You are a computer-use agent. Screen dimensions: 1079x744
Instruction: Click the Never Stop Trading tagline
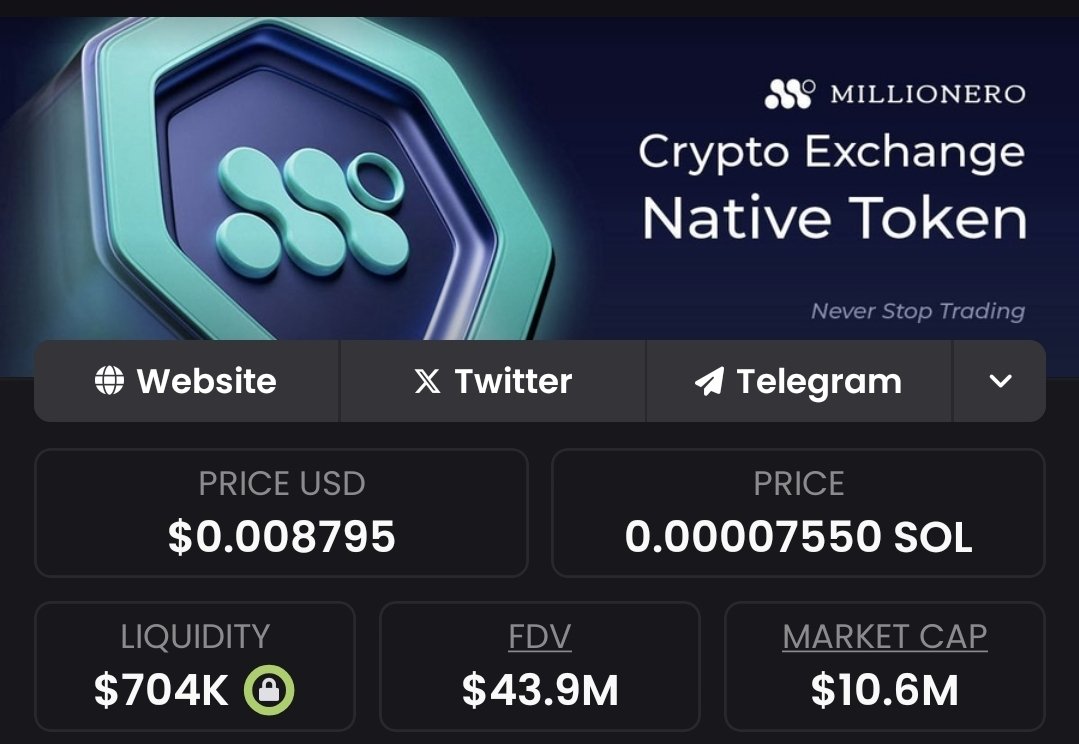point(917,311)
